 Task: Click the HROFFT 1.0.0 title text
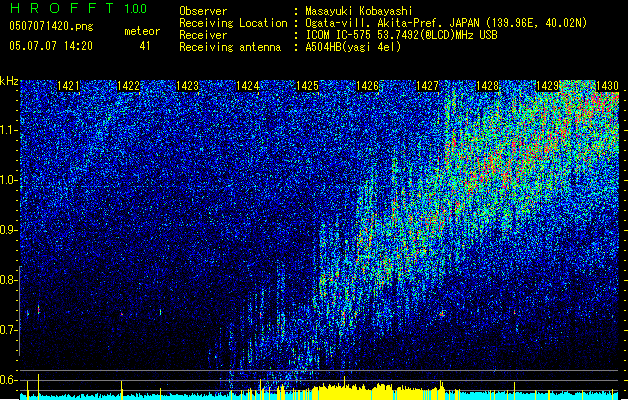coord(78,8)
